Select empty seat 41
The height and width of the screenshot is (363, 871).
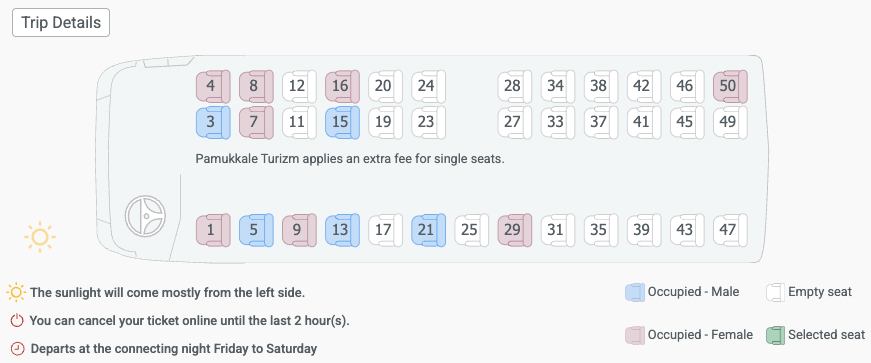[x=644, y=122]
